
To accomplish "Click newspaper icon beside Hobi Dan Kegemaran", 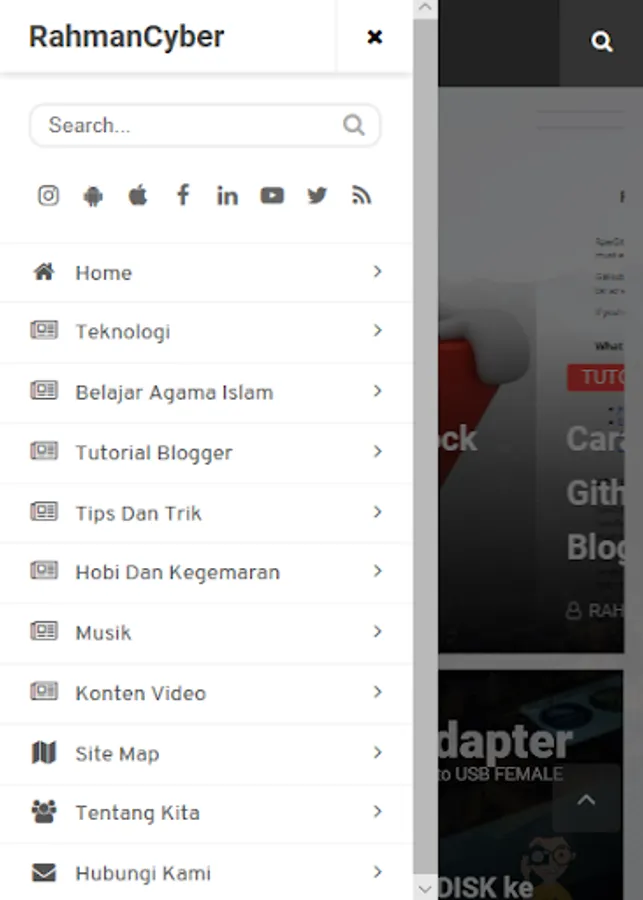I will click(x=44, y=571).
